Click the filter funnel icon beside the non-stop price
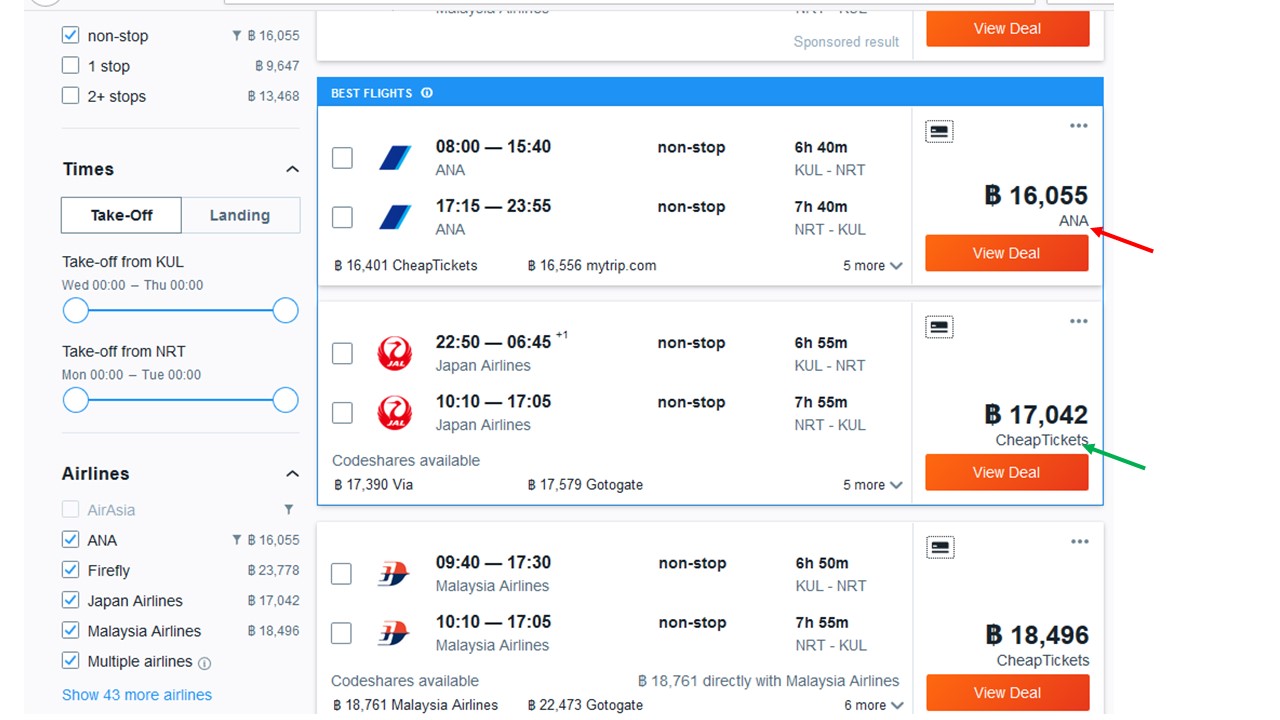The image size is (1280, 720). (237, 36)
